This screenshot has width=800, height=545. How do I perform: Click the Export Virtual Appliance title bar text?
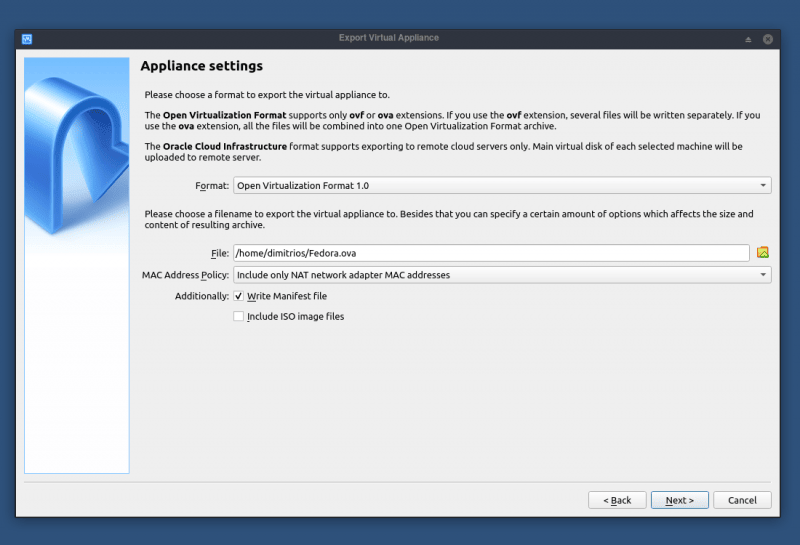388,38
